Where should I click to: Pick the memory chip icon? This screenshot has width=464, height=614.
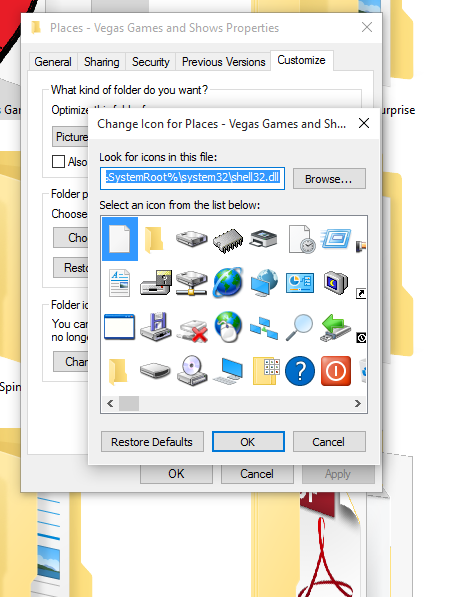click(228, 240)
